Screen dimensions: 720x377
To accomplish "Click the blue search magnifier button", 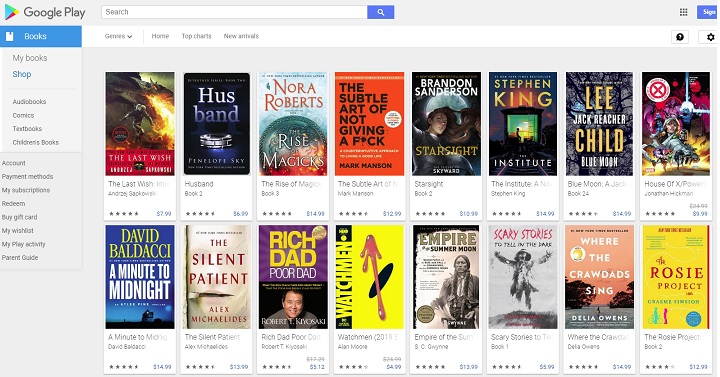I will tap(380, 12).
